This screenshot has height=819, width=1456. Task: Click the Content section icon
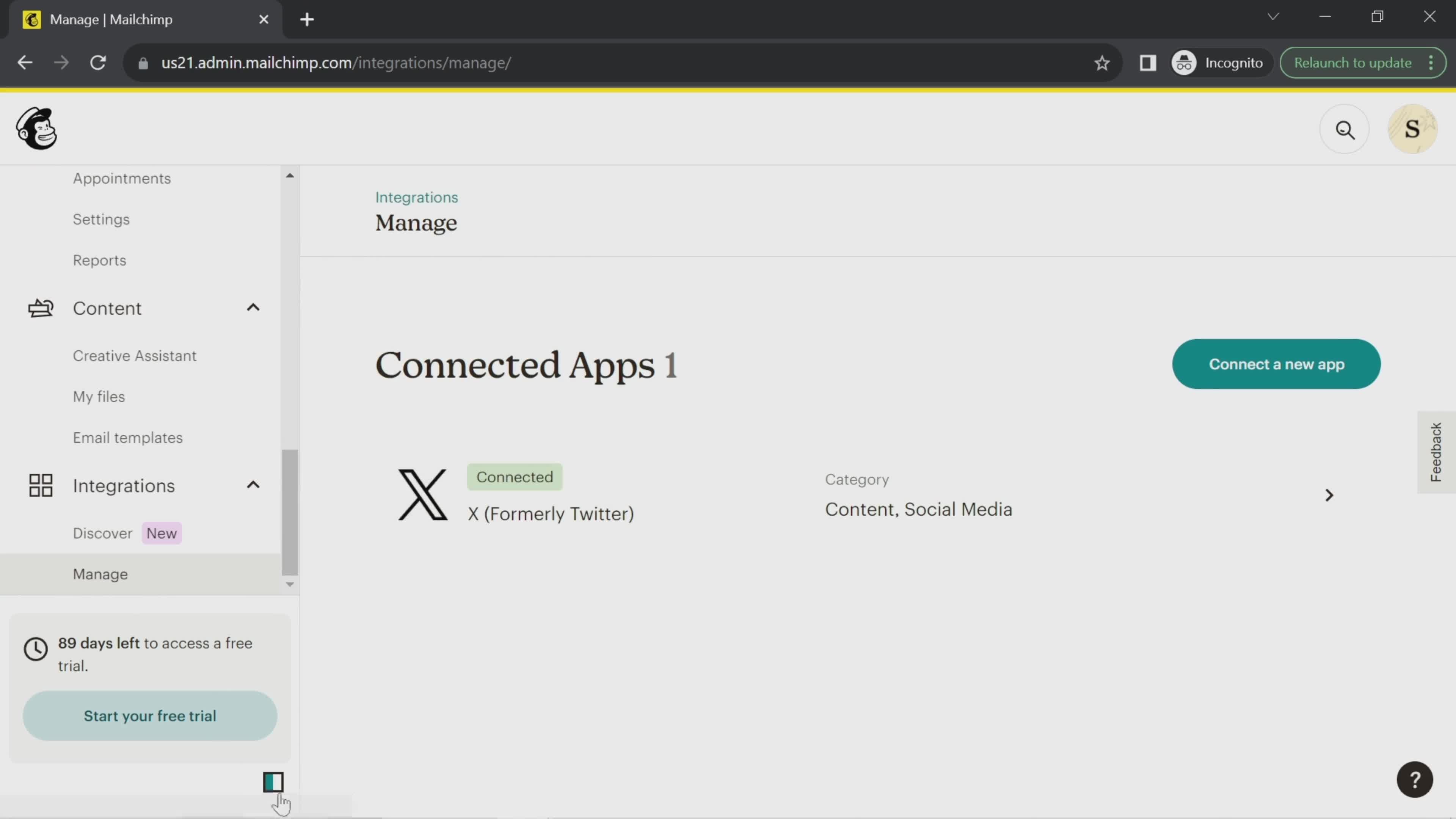point(40,307)
